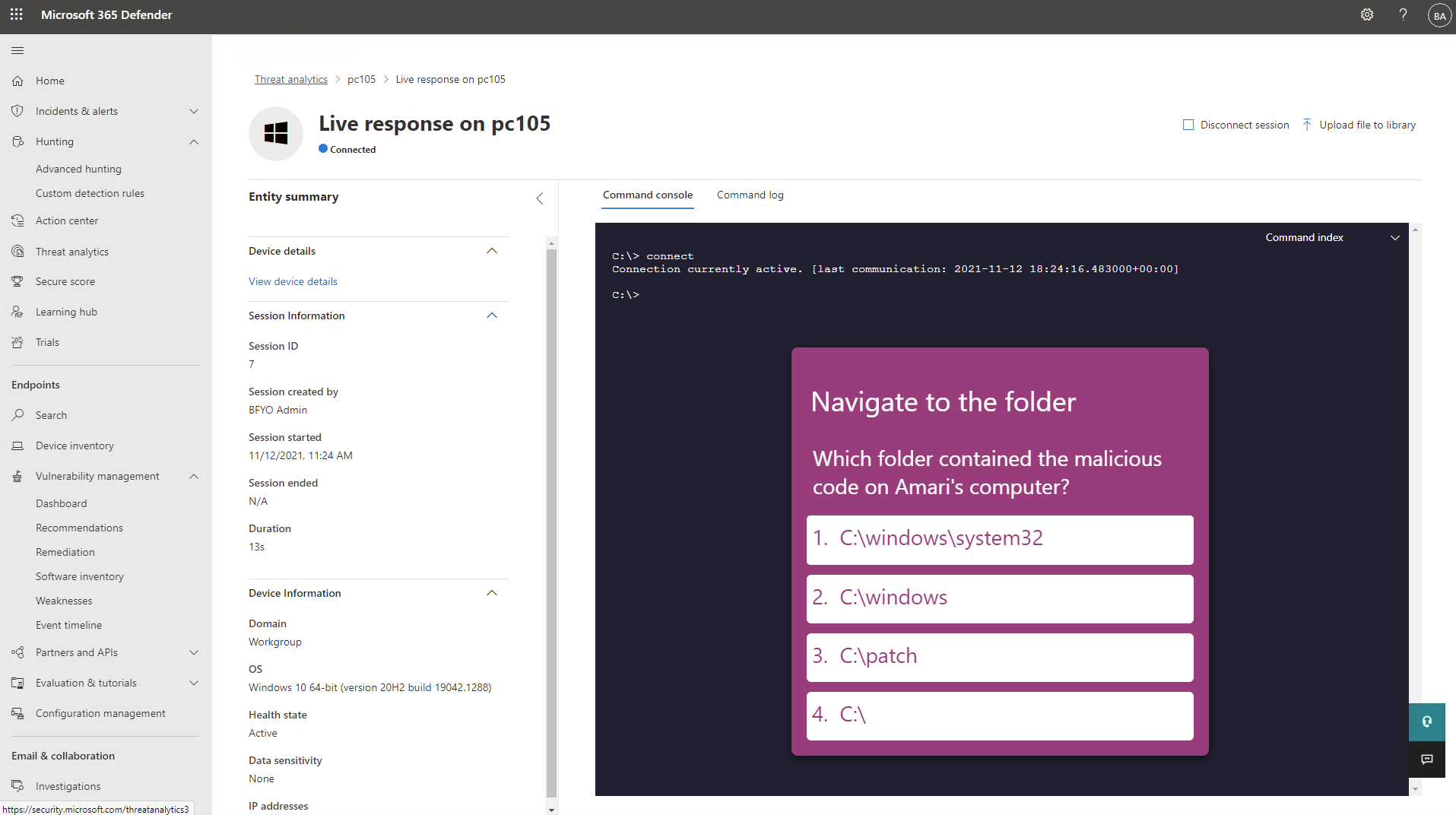
Task: Choose answer option C:\patch
Action: pyautogui.click(x=1000, y=657)
